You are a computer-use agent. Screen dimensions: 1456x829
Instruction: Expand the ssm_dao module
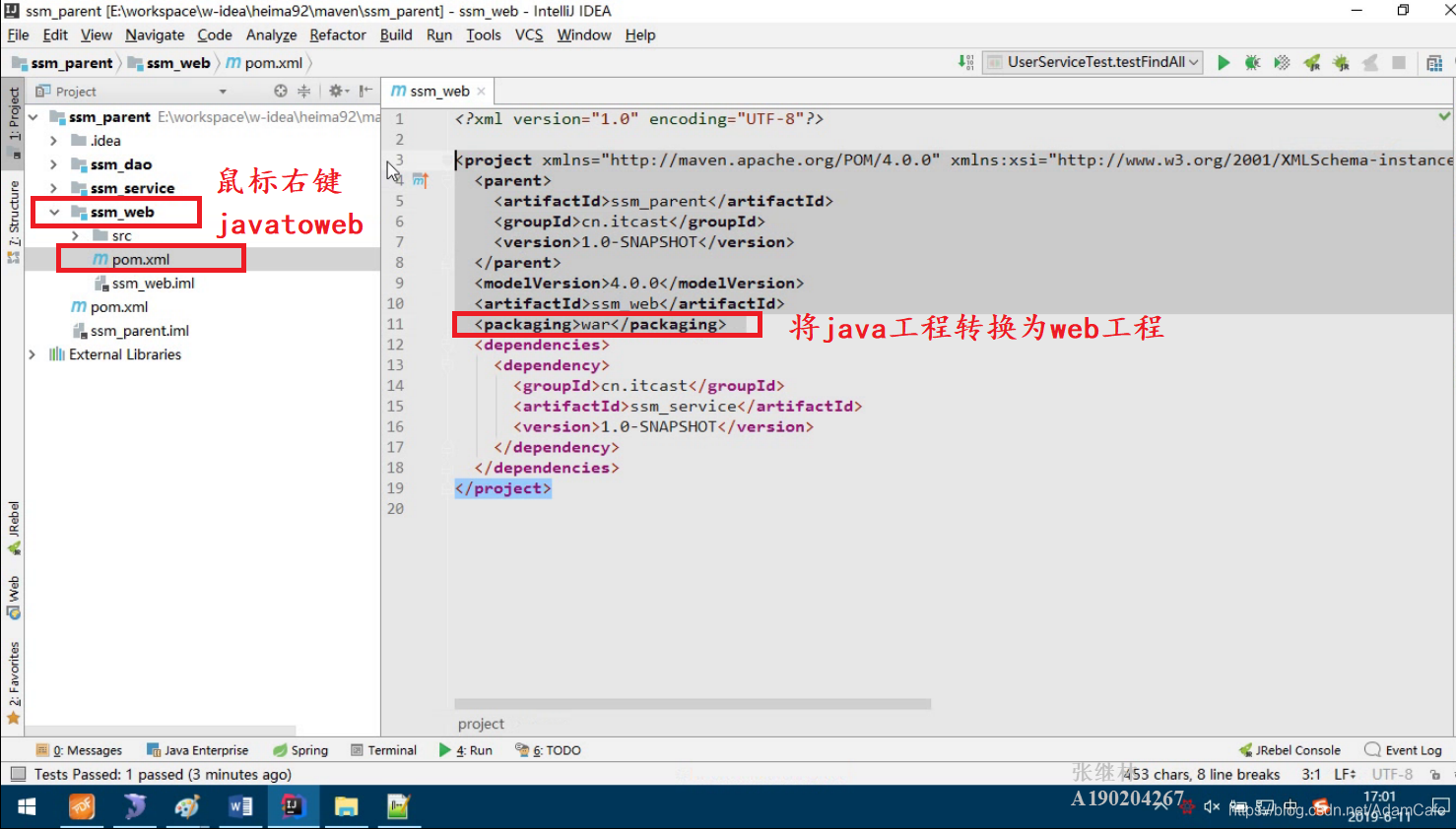tap(53, 164)
